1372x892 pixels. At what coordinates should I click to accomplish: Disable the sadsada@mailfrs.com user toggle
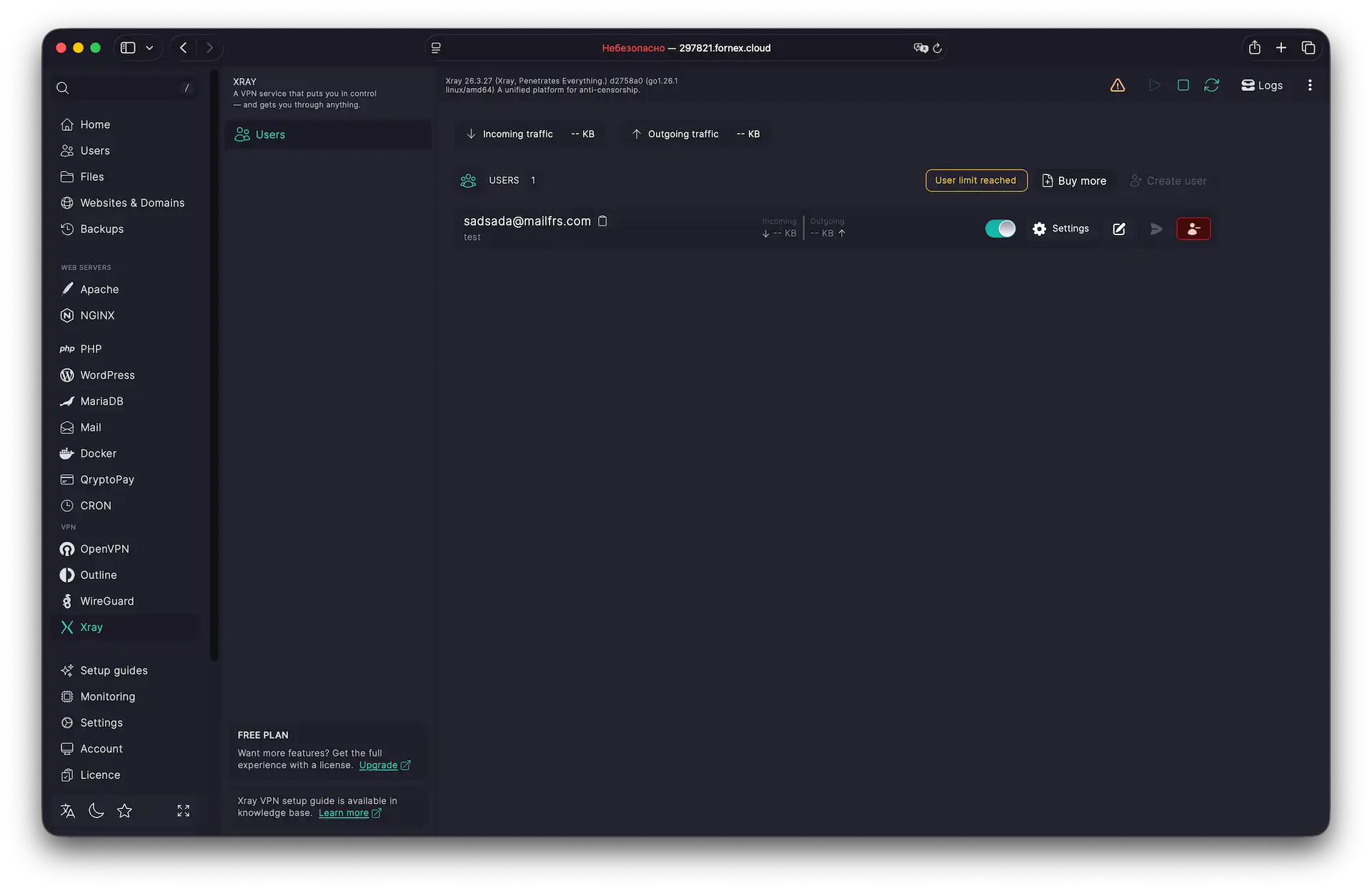pyautogui.click(x=1000, y=229)
